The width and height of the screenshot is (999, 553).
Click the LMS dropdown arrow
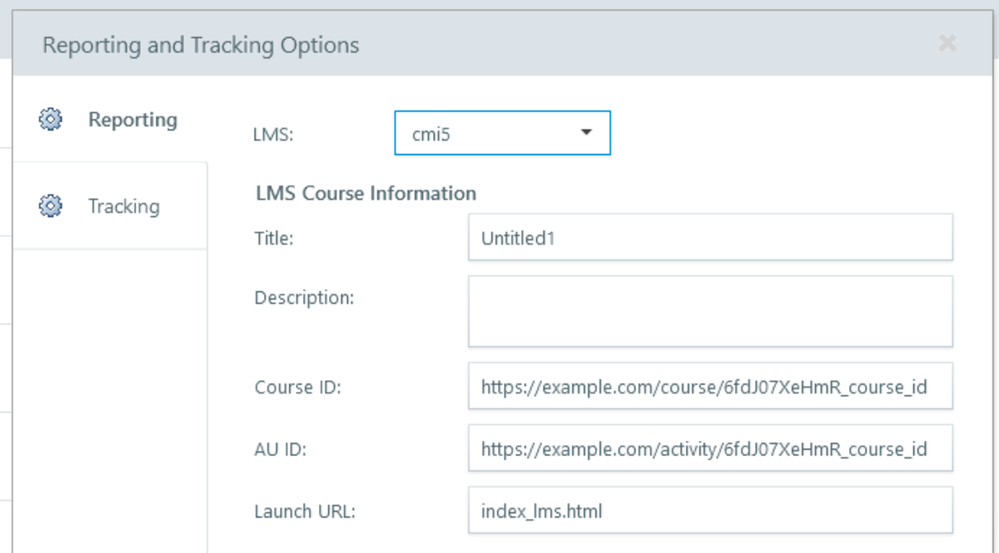click(587, 133)
